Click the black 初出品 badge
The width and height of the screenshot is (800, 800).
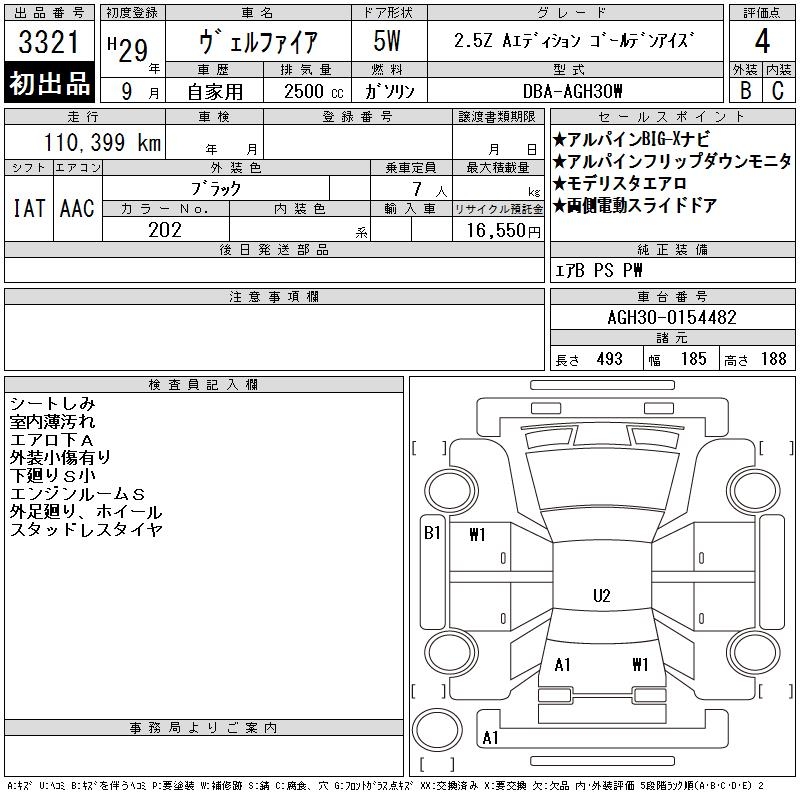50,84
